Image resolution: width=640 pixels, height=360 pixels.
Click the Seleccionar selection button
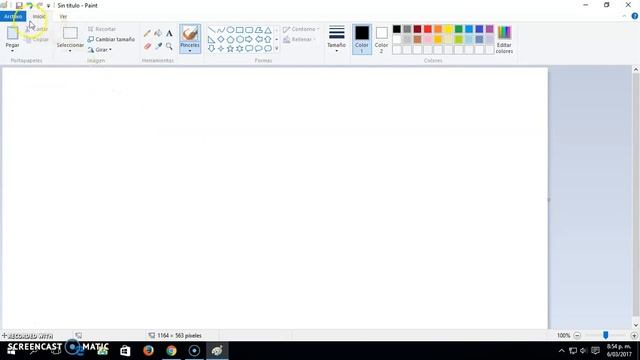[x=70, y=36]
